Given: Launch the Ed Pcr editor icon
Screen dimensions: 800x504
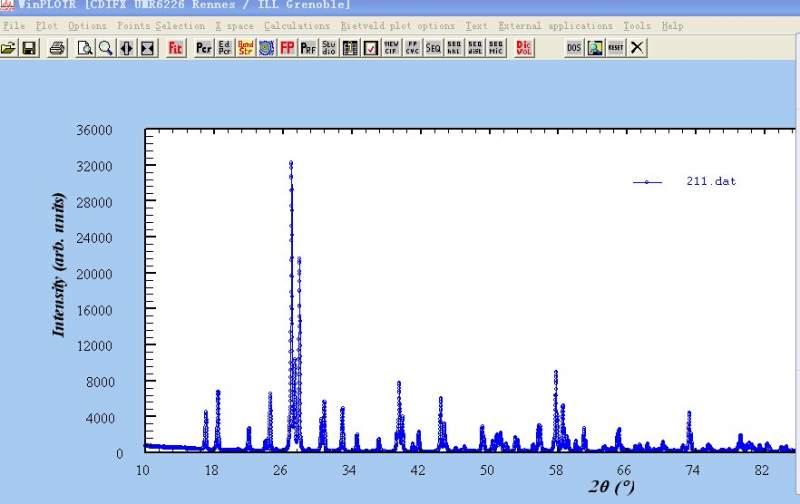Looking at the screenshot, I should click(224, 48).
